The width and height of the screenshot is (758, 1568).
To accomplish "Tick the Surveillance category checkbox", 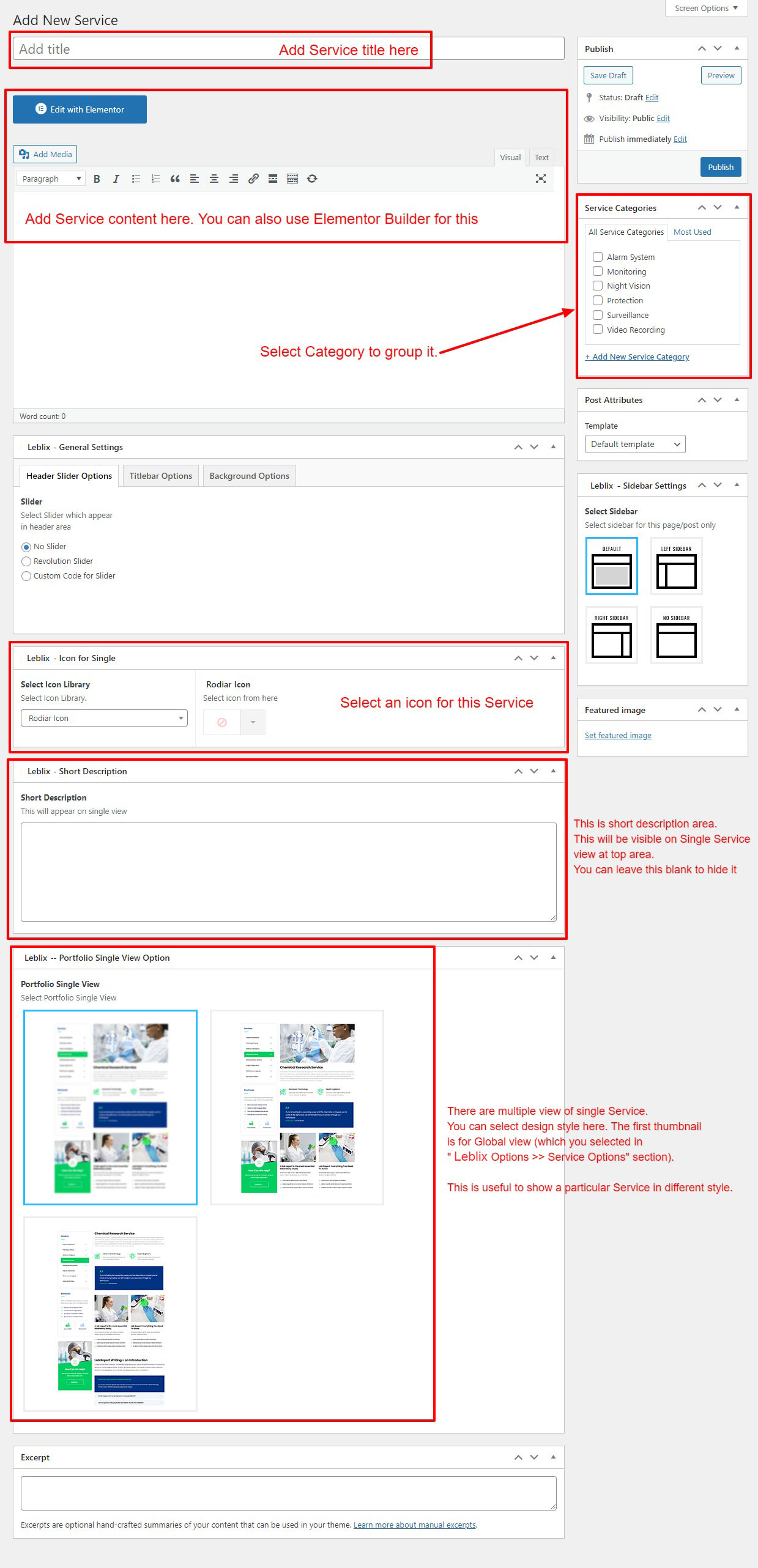I will pos(598,315).
